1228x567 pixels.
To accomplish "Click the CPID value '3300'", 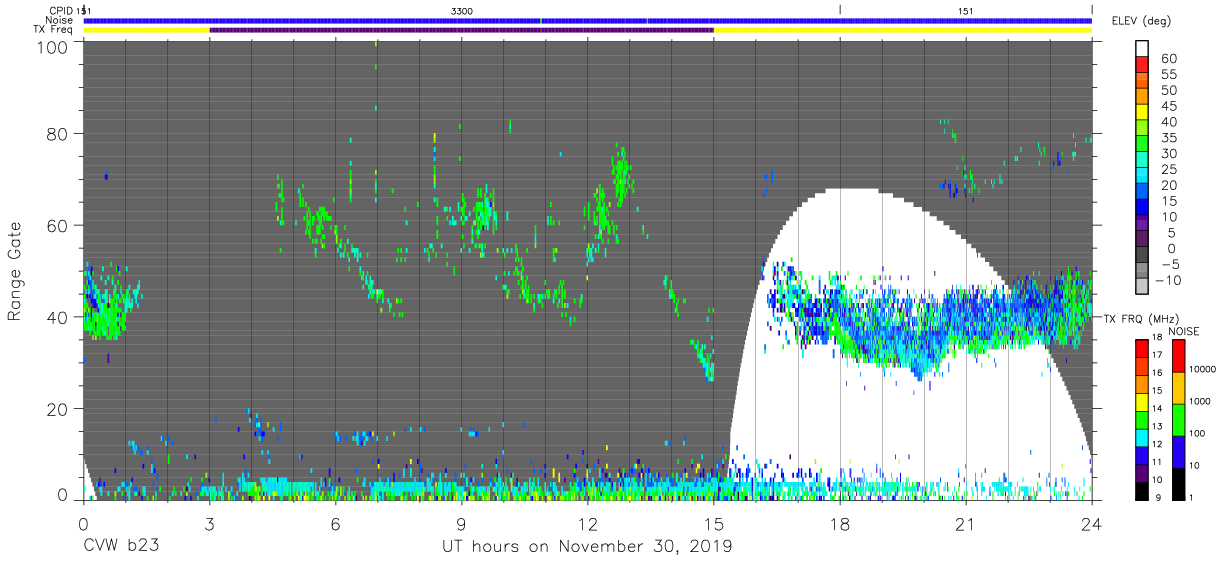I will tap(461, 10).
